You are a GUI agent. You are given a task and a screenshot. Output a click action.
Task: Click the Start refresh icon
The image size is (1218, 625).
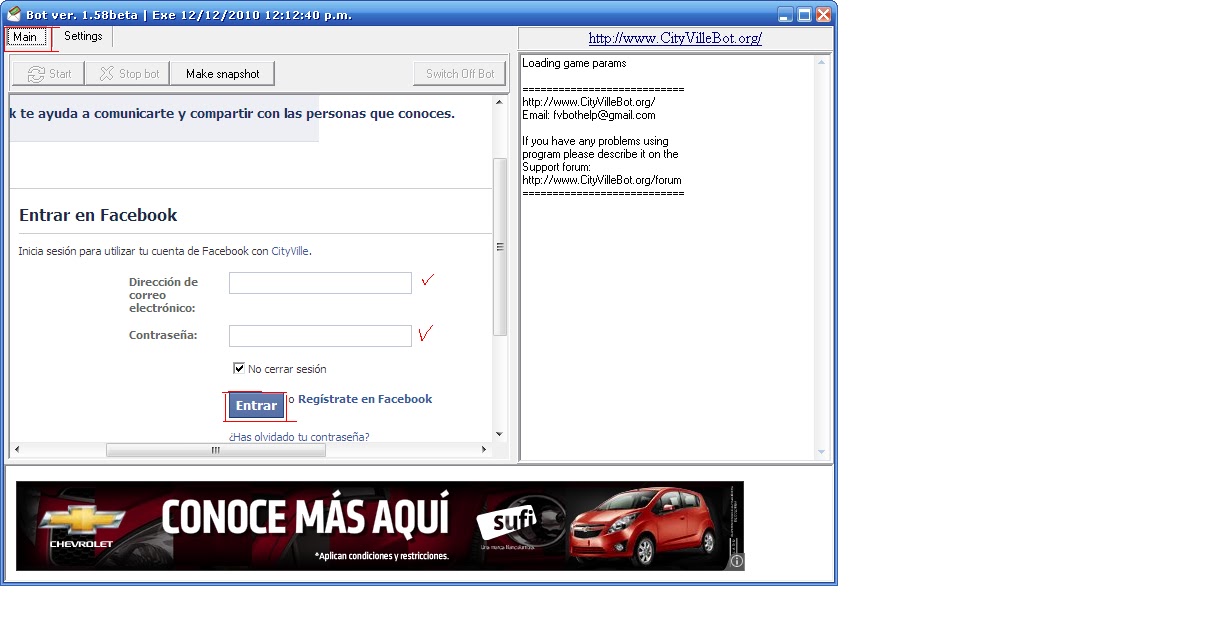[x=36, y=74]
